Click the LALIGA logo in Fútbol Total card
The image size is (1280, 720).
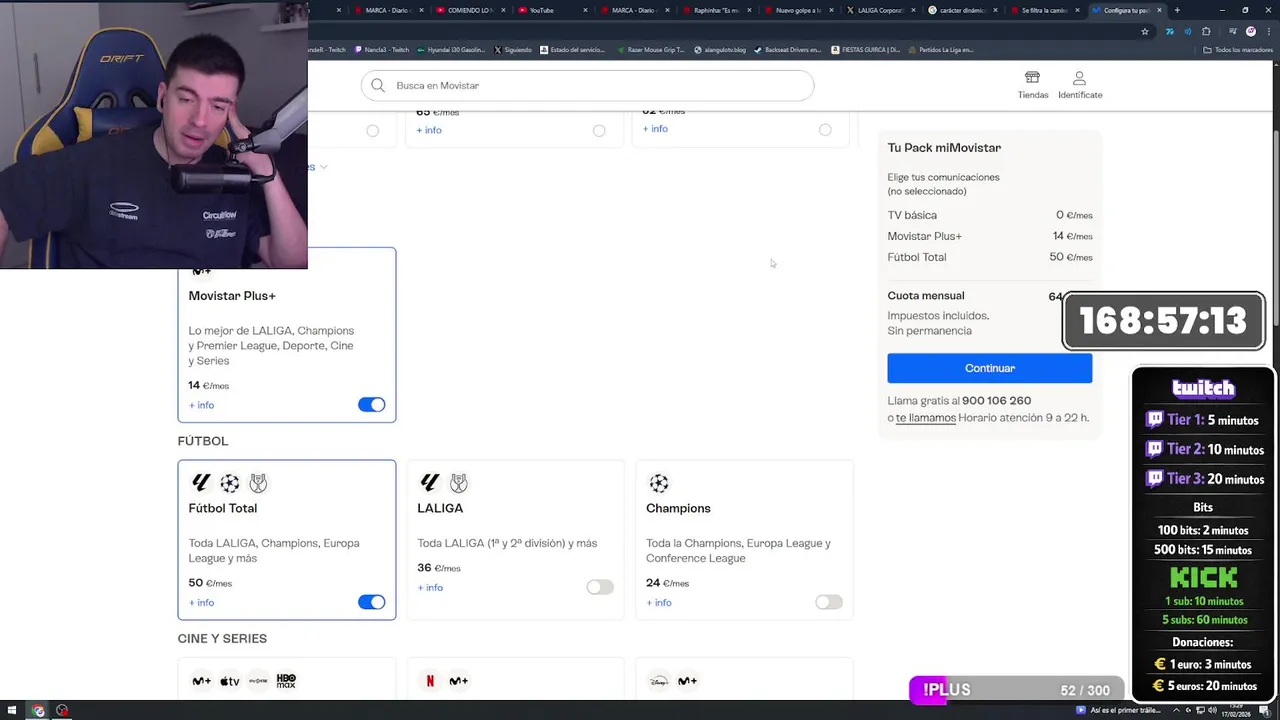point(201,483)
